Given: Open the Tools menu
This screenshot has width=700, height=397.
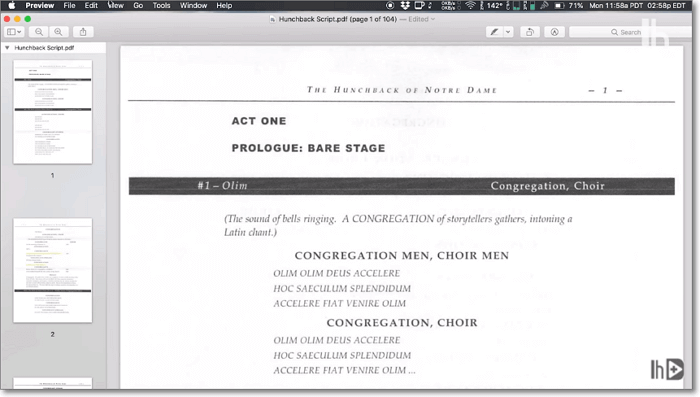Looking at the screenshot, I should pos(161,5).
